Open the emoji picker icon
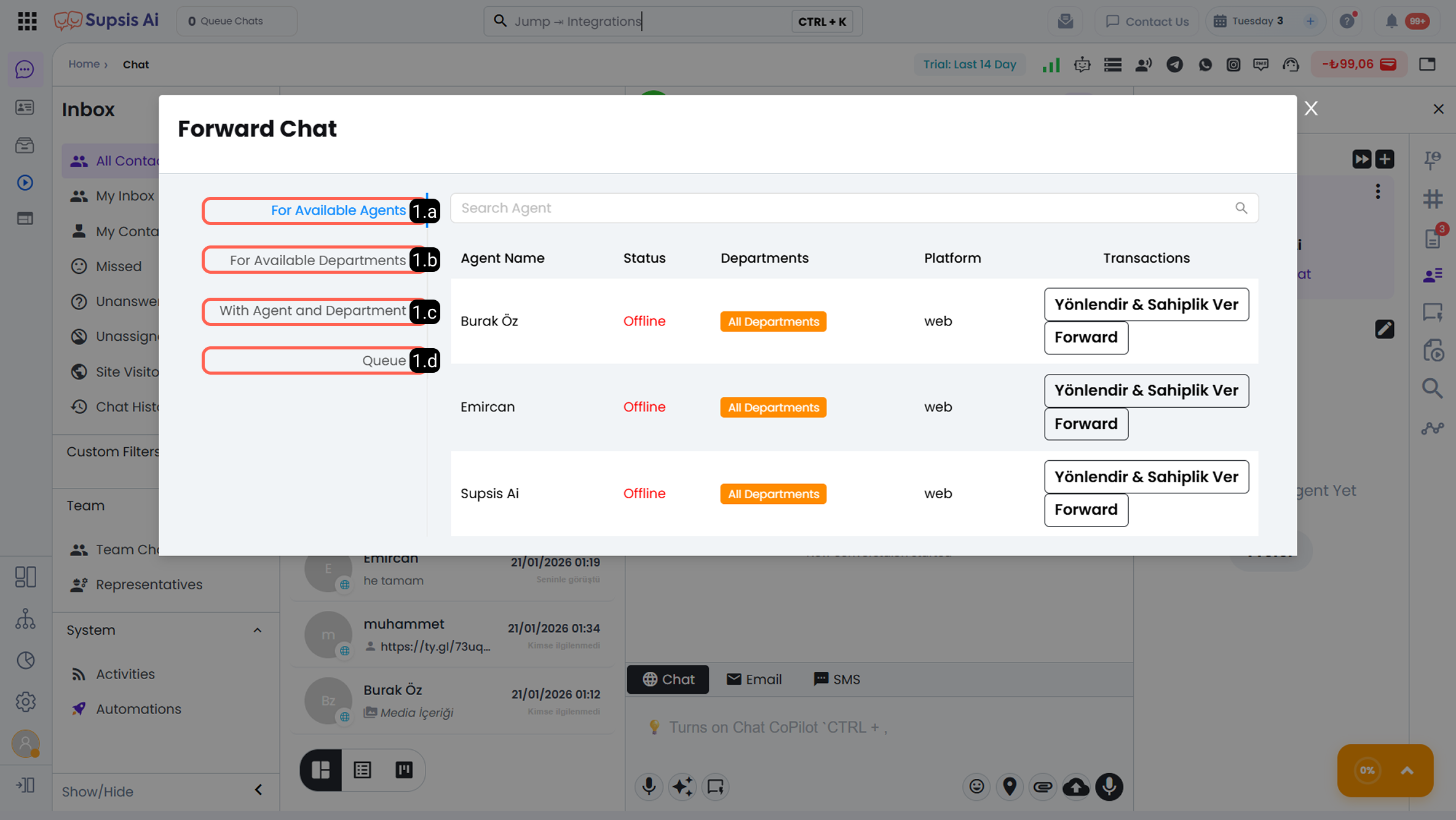The width and height of the screenshot is (1456, 820). click(x=976, y=786)
